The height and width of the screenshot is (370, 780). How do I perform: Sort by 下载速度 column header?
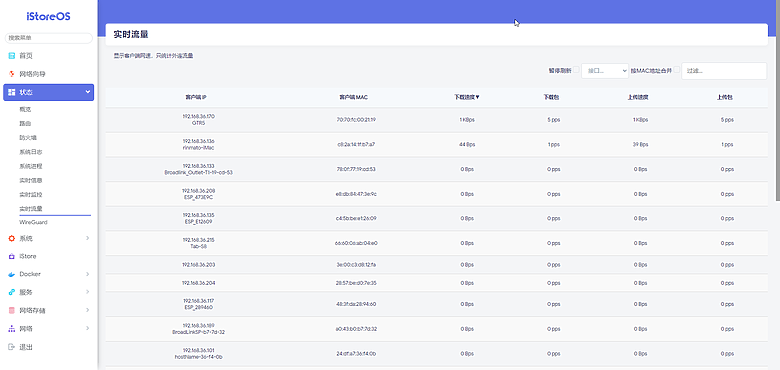[x=467, y=97]
